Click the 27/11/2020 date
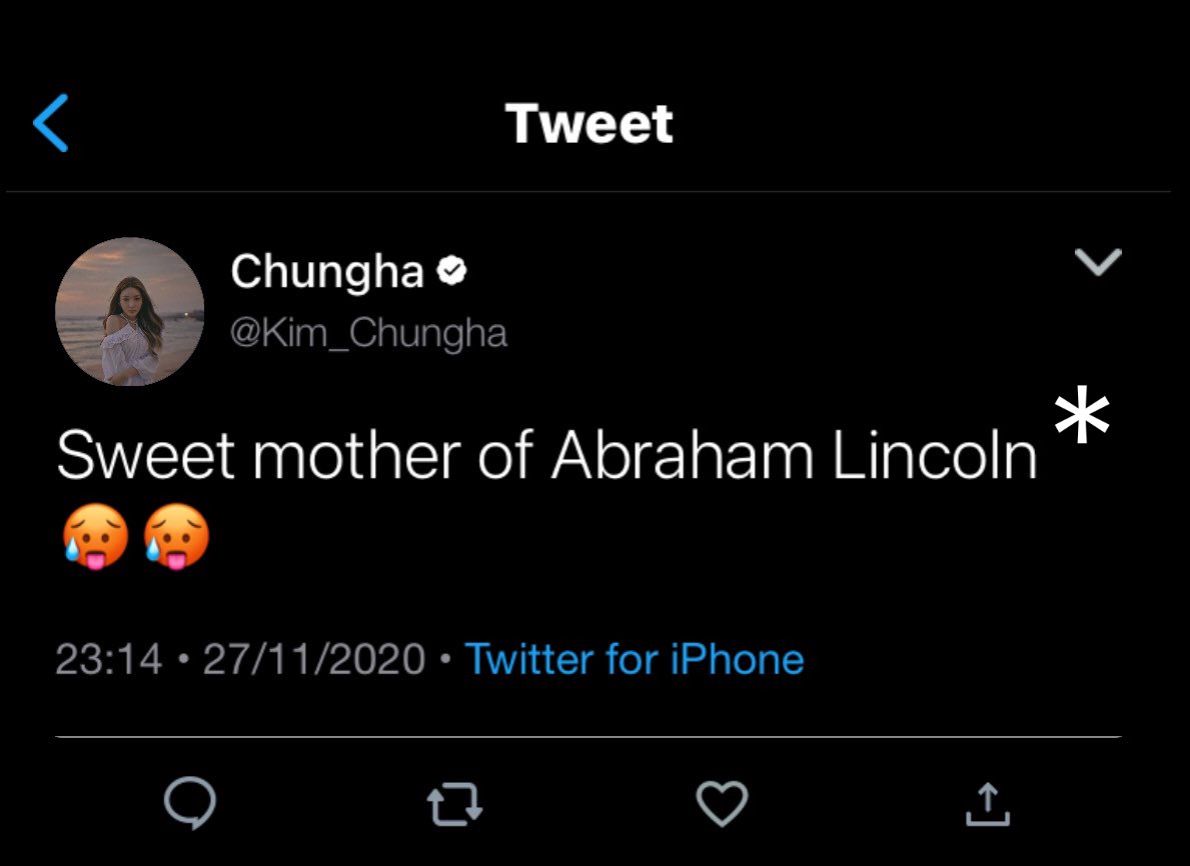The height and width of the screenshot is (866, 1190). [314, 660]
